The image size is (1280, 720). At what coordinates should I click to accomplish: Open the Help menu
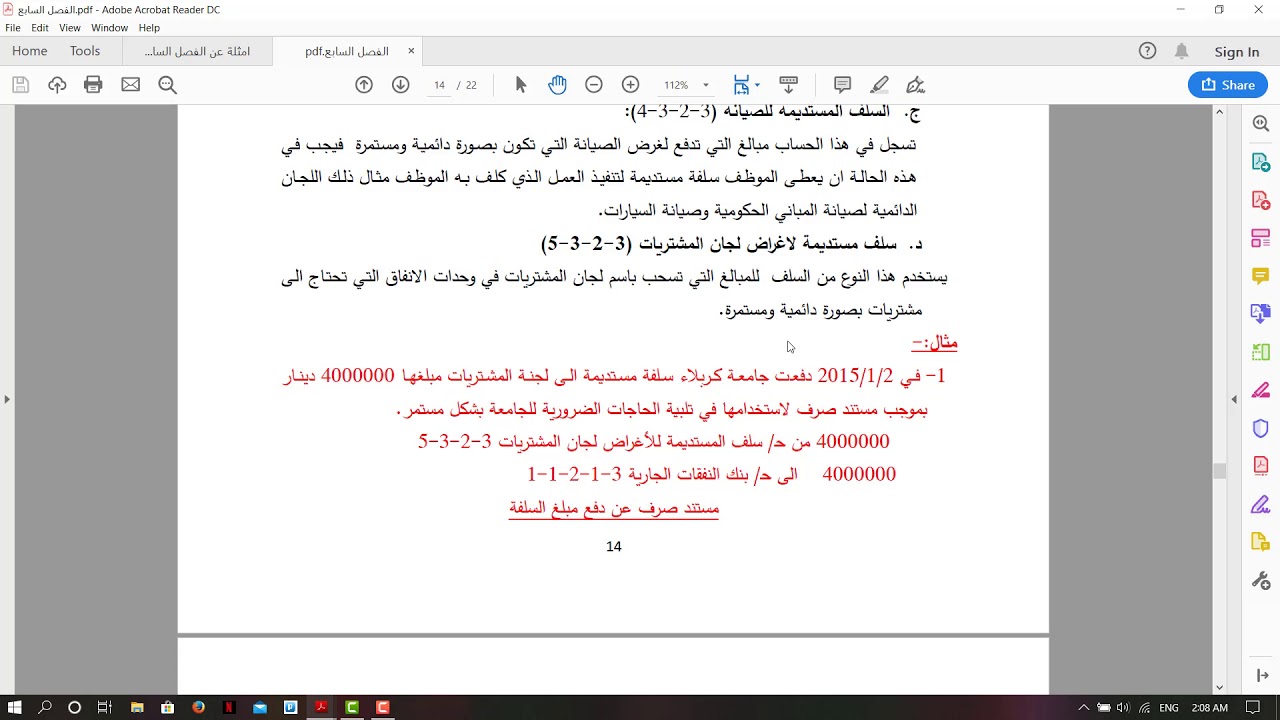tap(149, 28)
